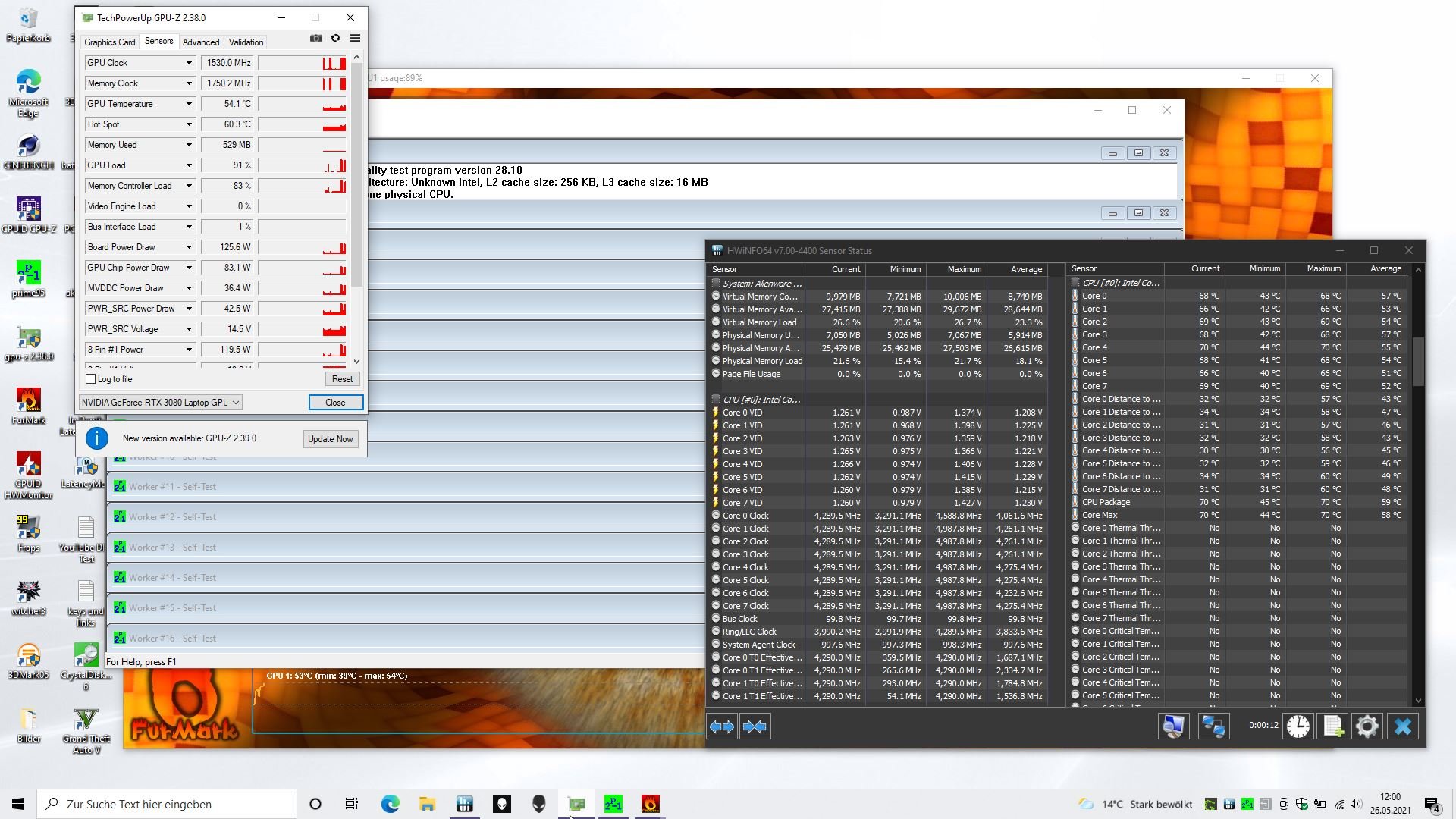Switch to Graphics Card tab

pos(110,42)
